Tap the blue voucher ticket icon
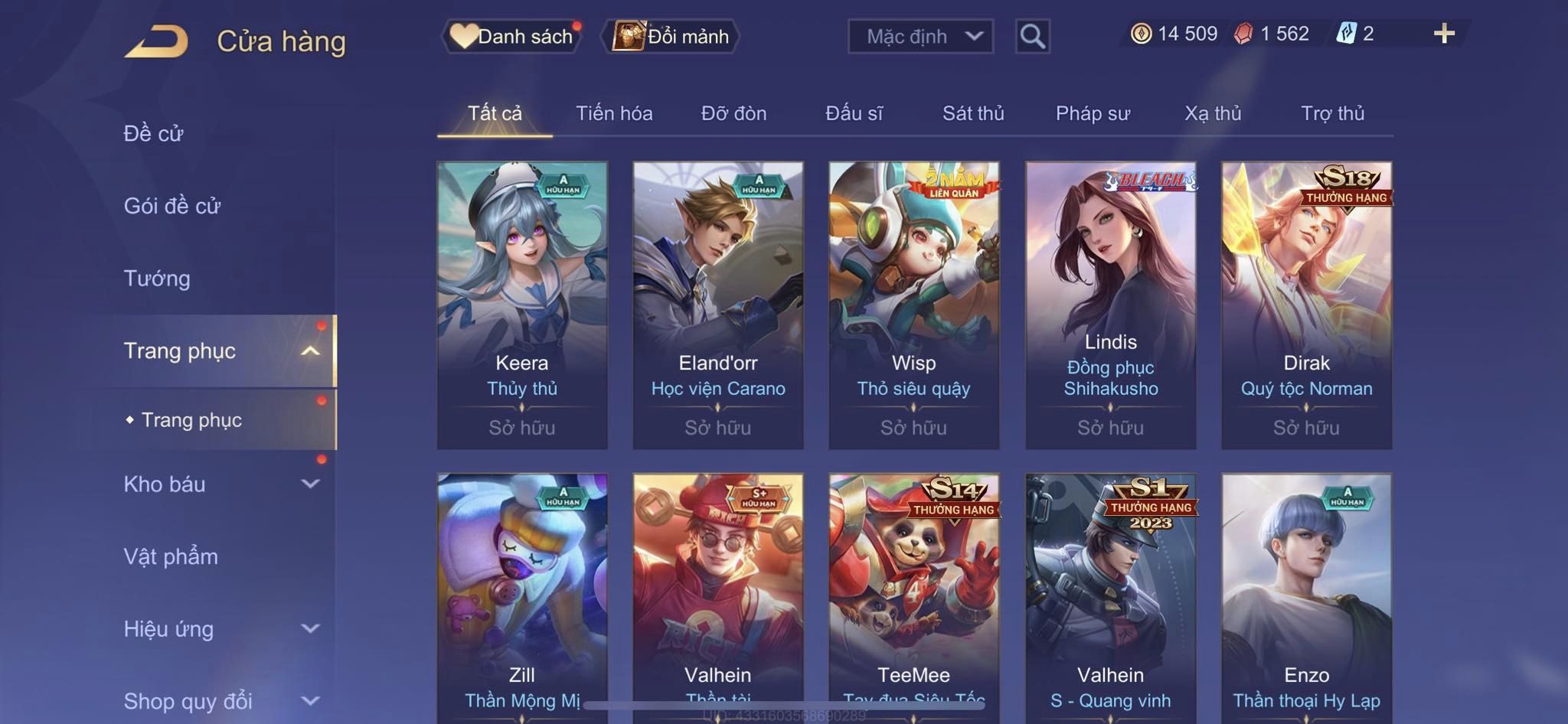 click(x=1346, y=34)
